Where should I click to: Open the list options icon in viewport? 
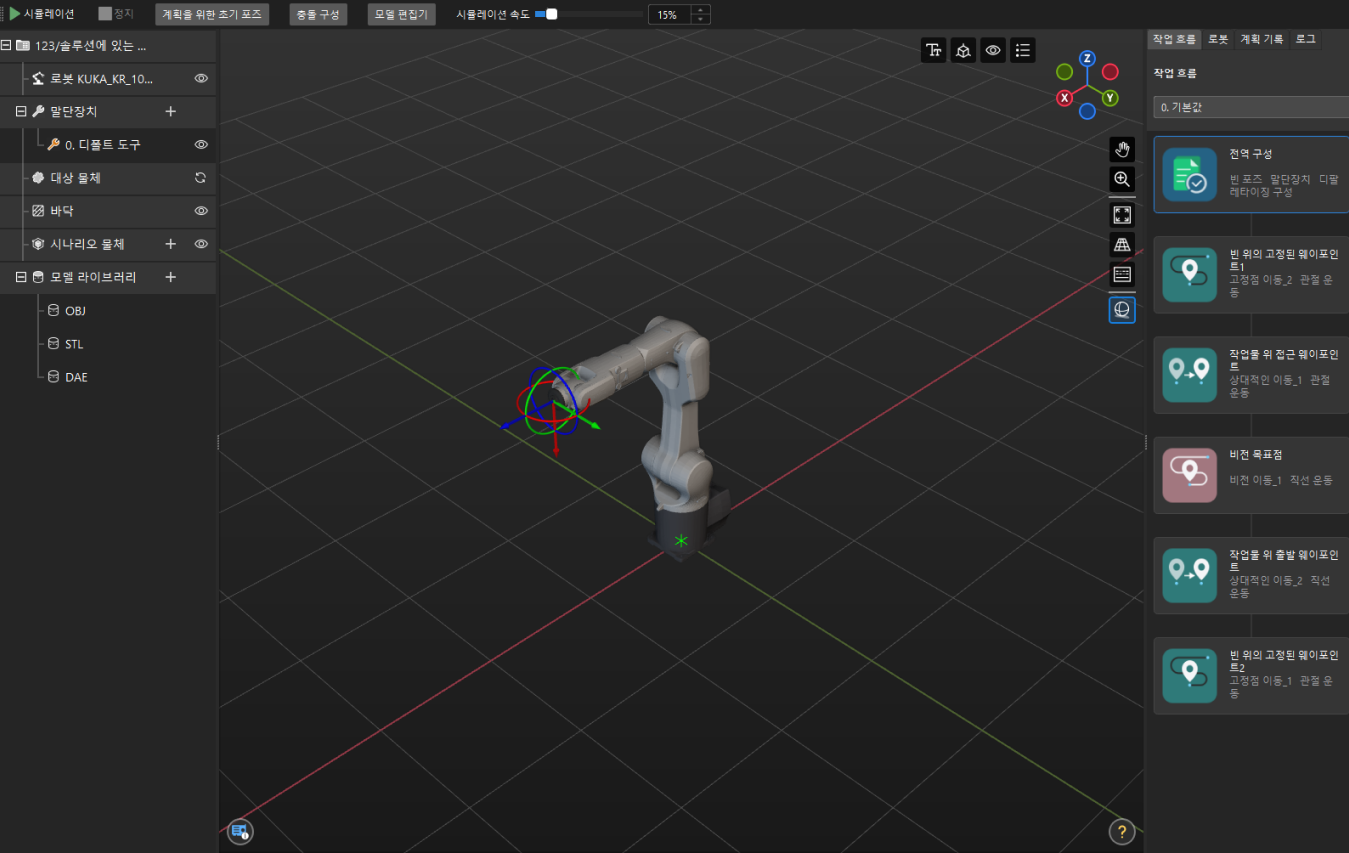click(1022, 51)
